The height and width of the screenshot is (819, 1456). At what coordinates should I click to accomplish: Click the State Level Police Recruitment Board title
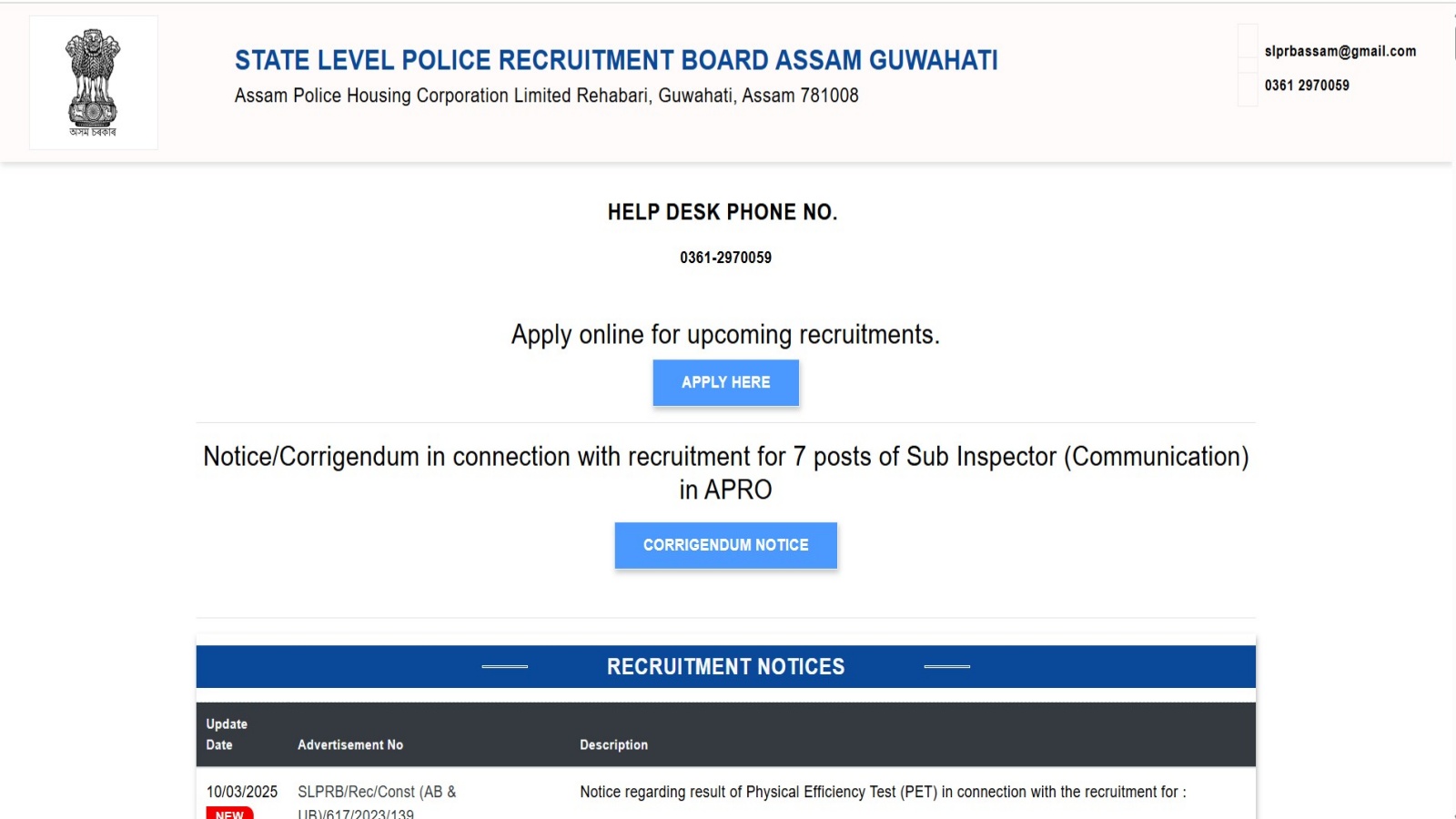point(616,60)
